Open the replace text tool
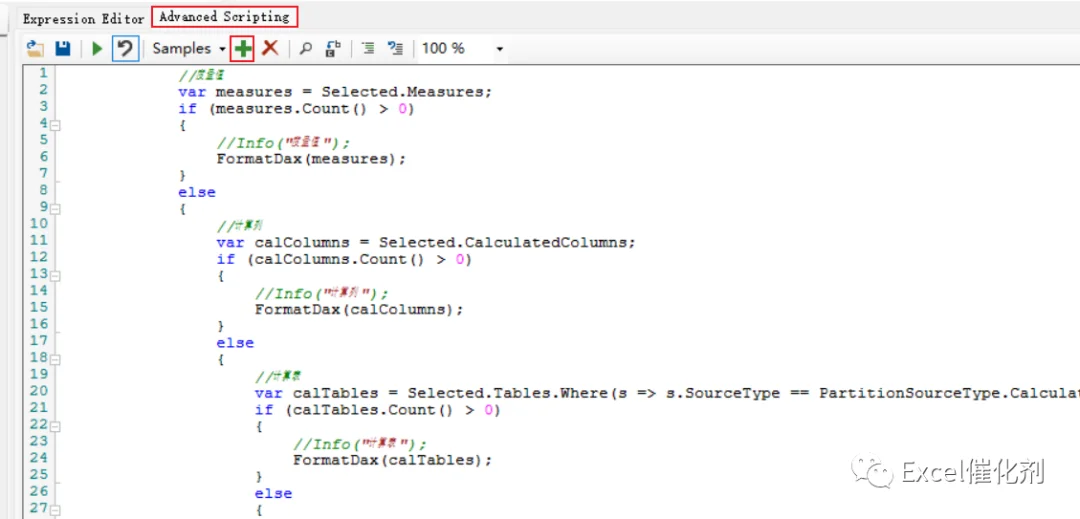Screen dimensions: 1080x519 (x=333, y=49)
